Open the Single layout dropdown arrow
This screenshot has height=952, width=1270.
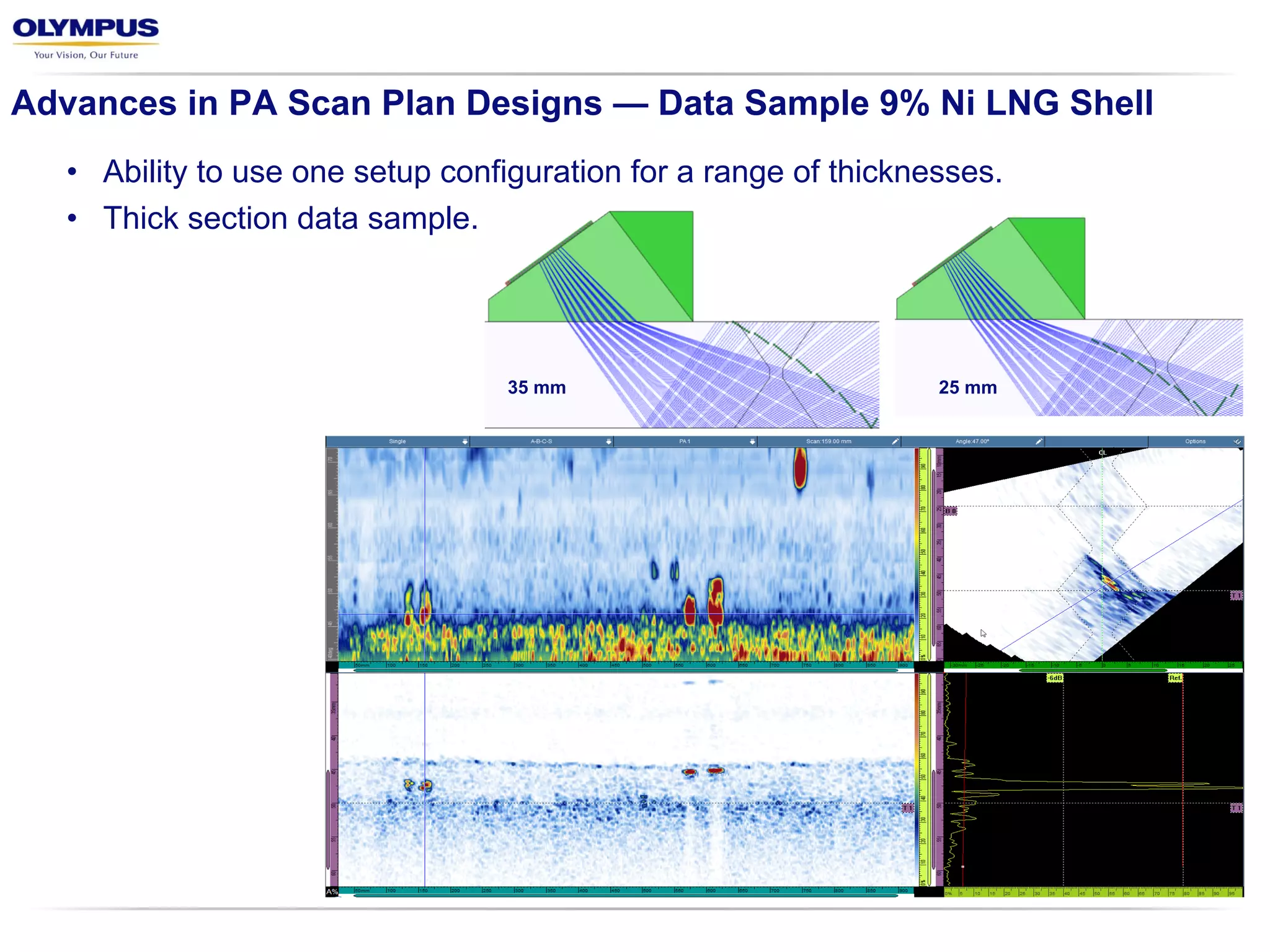(465, 441)
